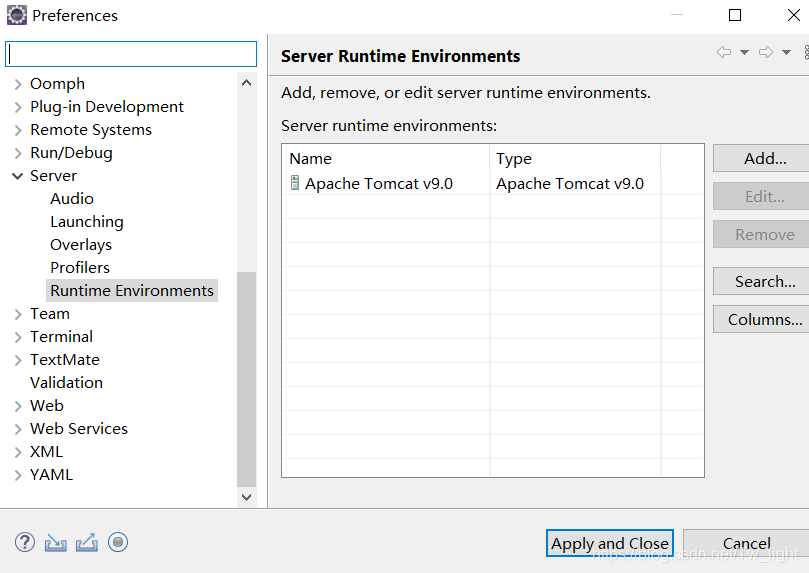Select the YAML label
Image resolution: width=809 pixels, height=573 pixels.
coord(51,474)
